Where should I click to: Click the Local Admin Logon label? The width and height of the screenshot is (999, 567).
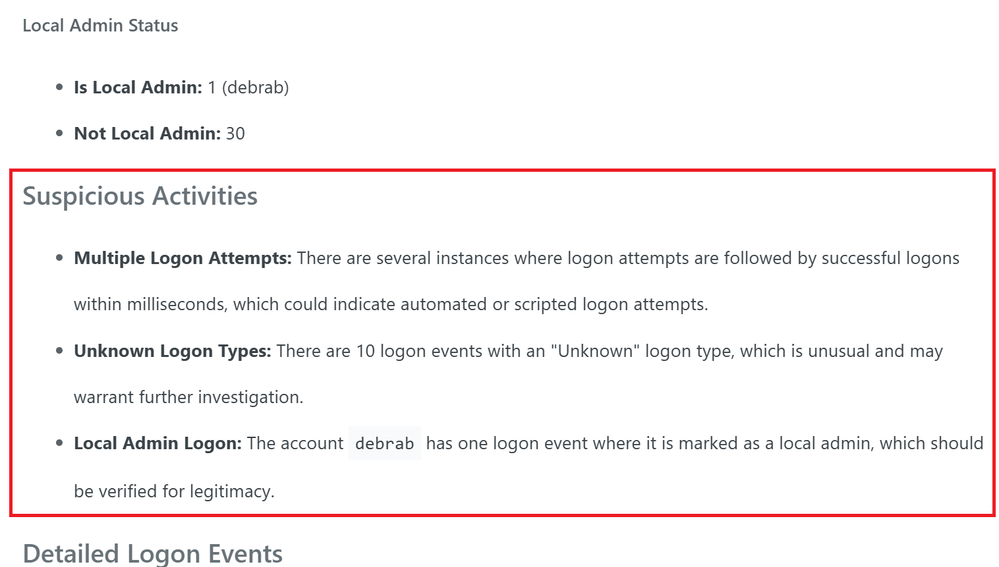point(158,443)
